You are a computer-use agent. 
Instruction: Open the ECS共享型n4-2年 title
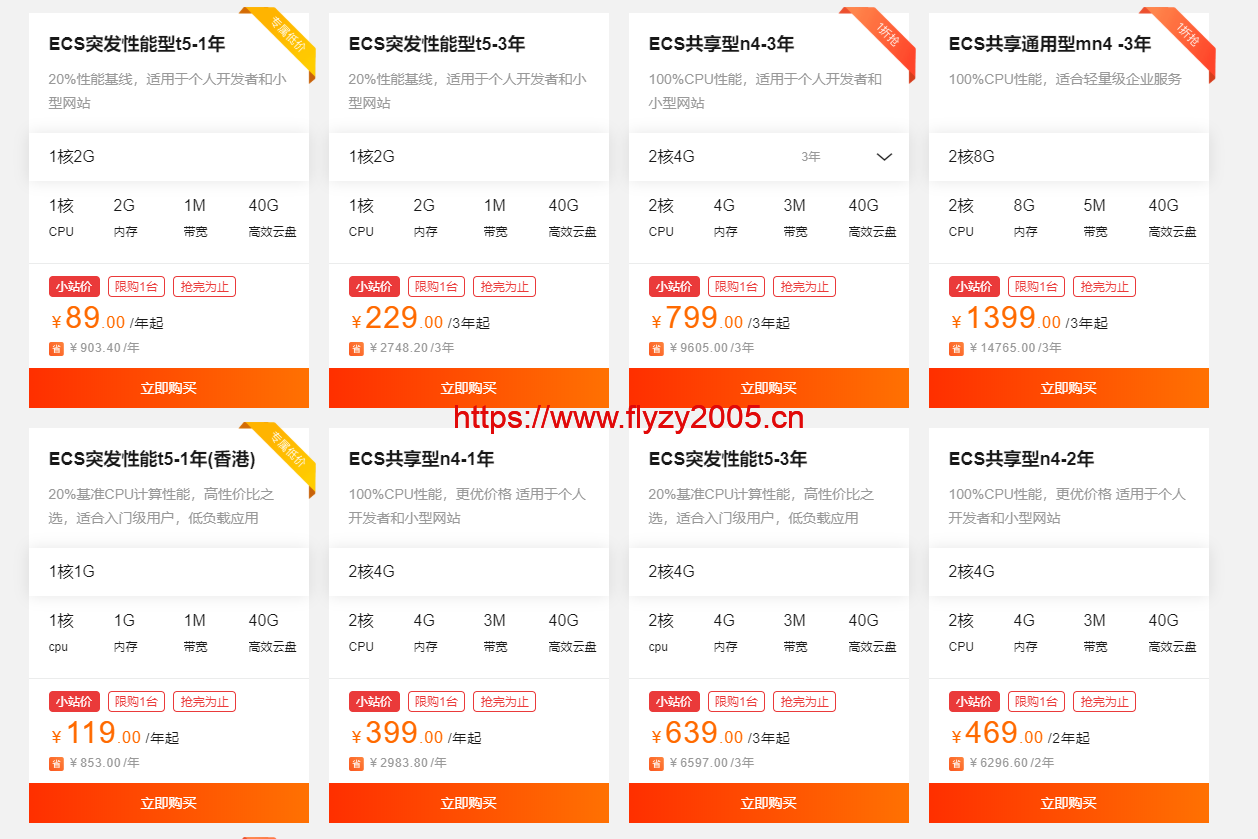click(x=1021, y=459)
